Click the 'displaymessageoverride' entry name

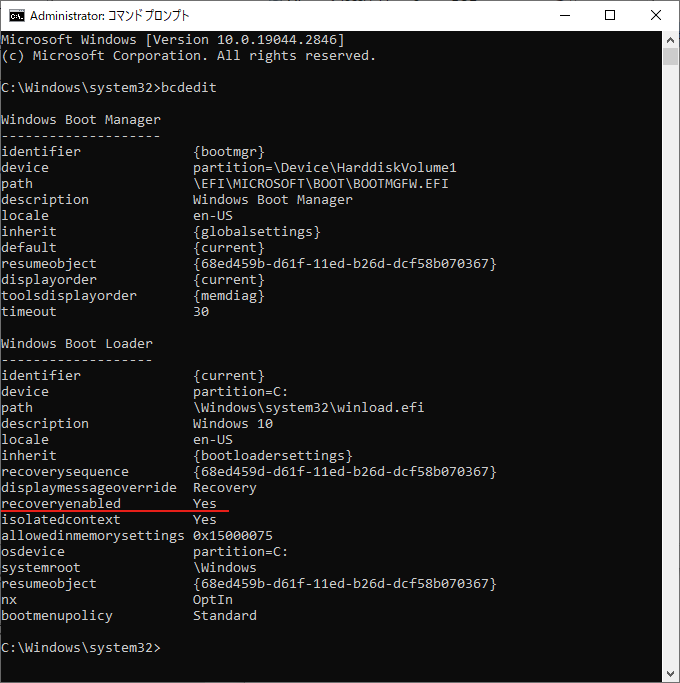click(89, 488)
